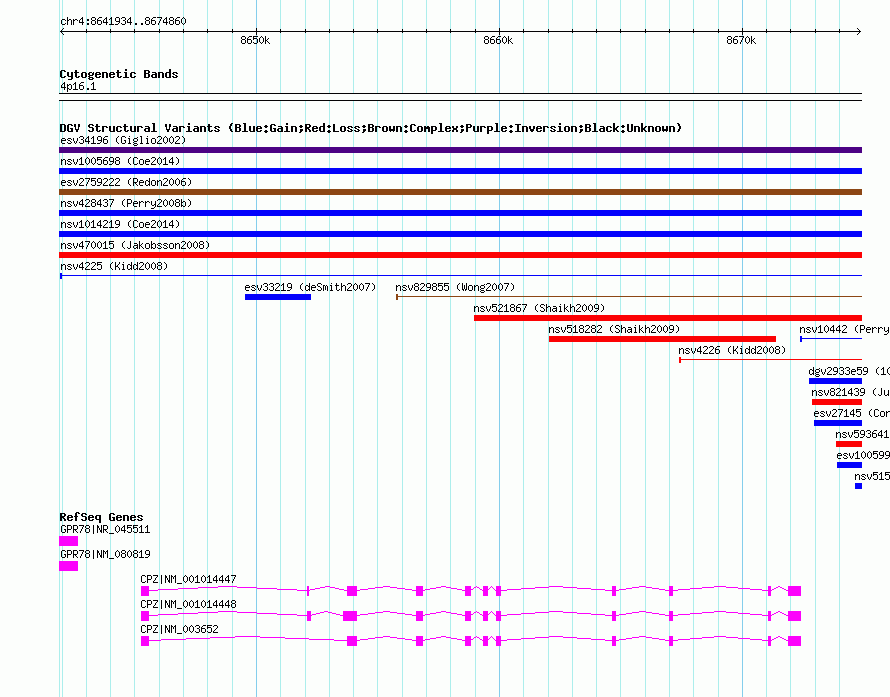
Task: Click the esv34196 (Giglio2002) purple inversion bar
Action: (x=460, y=150)
